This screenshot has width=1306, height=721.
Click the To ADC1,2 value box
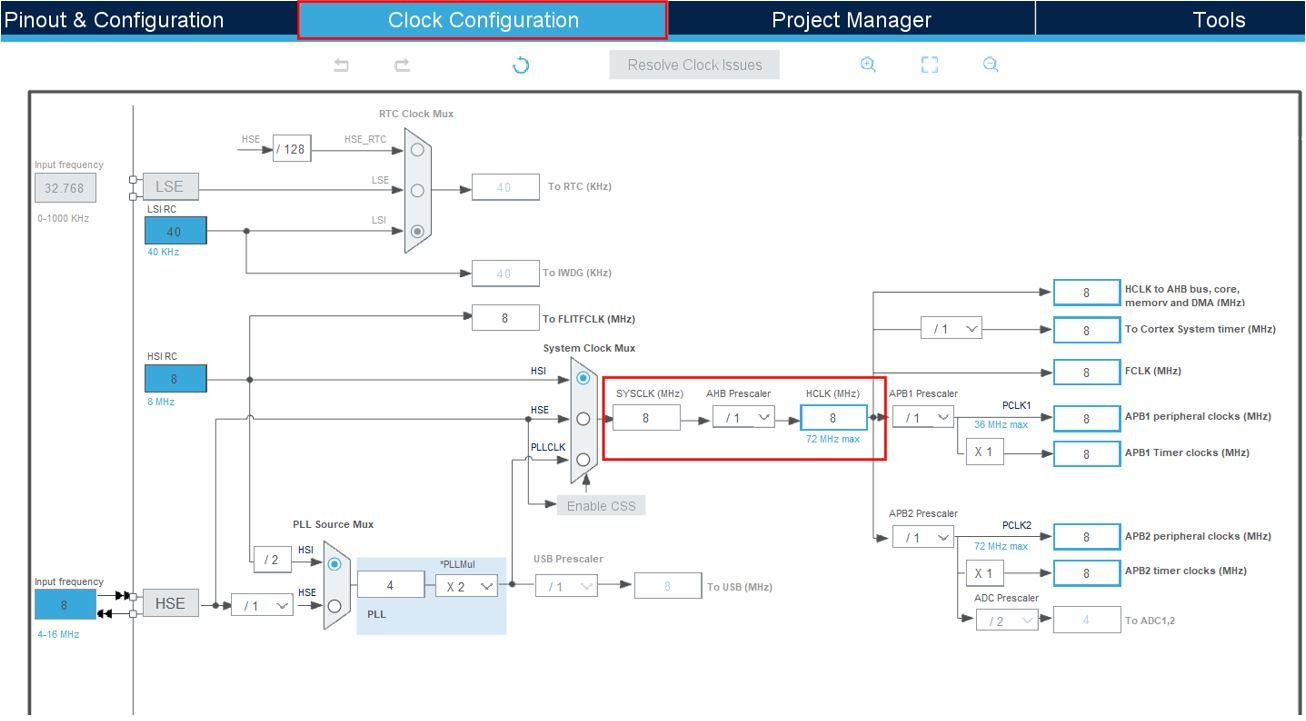1086,620
